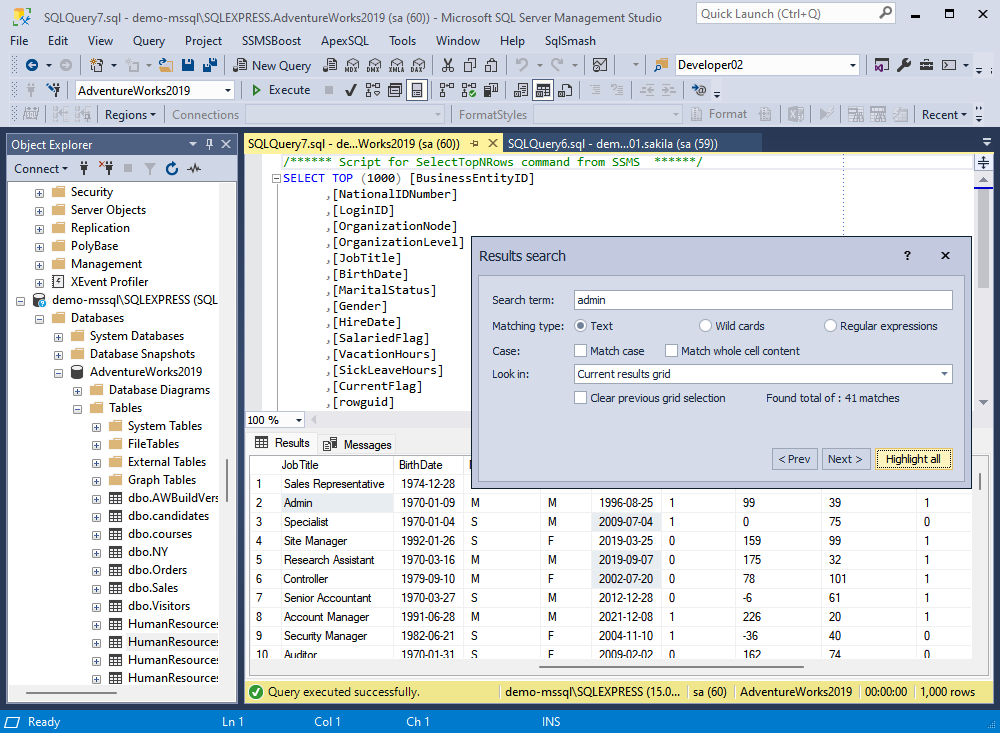Expand the System Databases node

(59, 337)
